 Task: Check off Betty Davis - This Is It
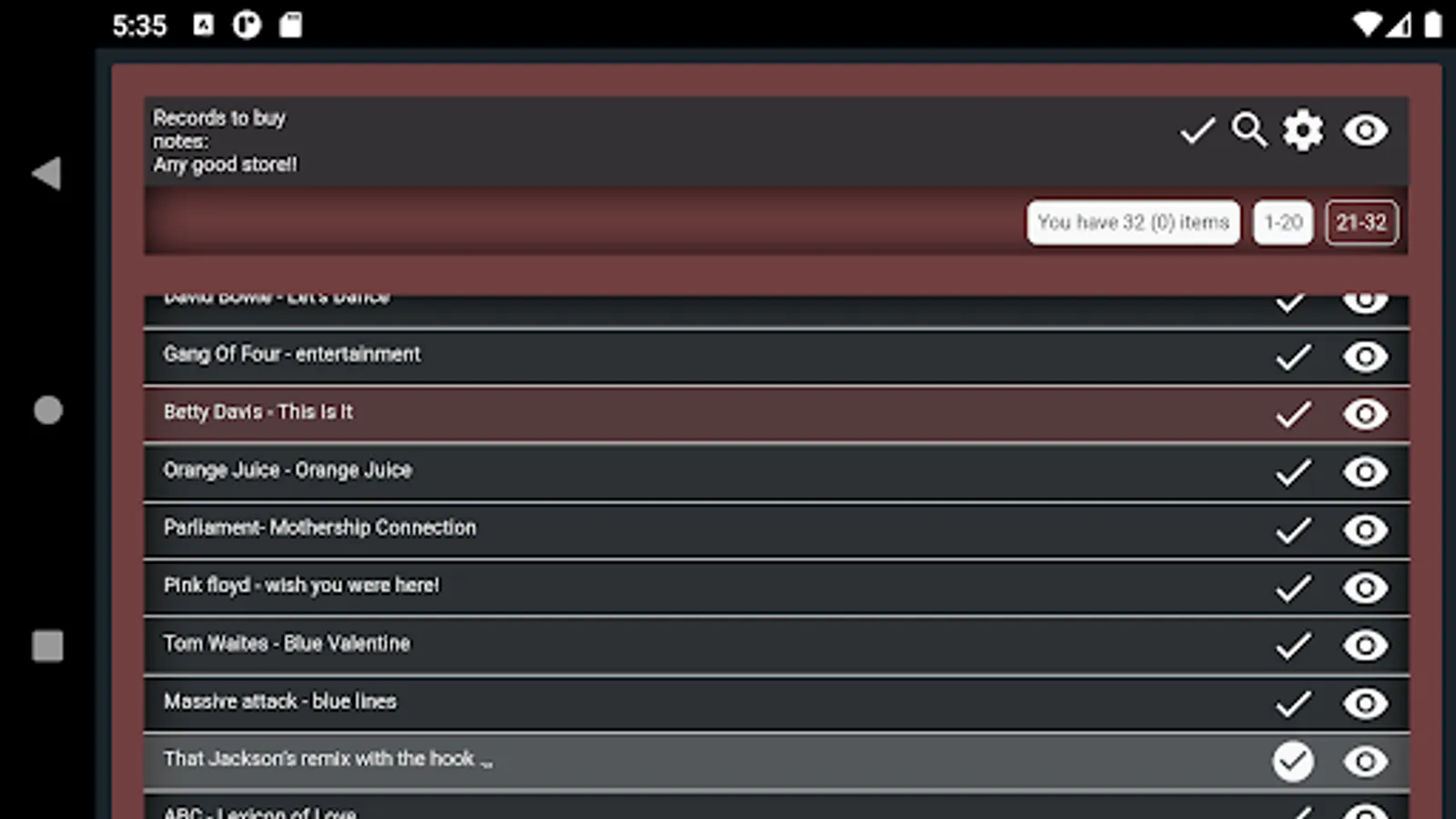coord(1293,414)
